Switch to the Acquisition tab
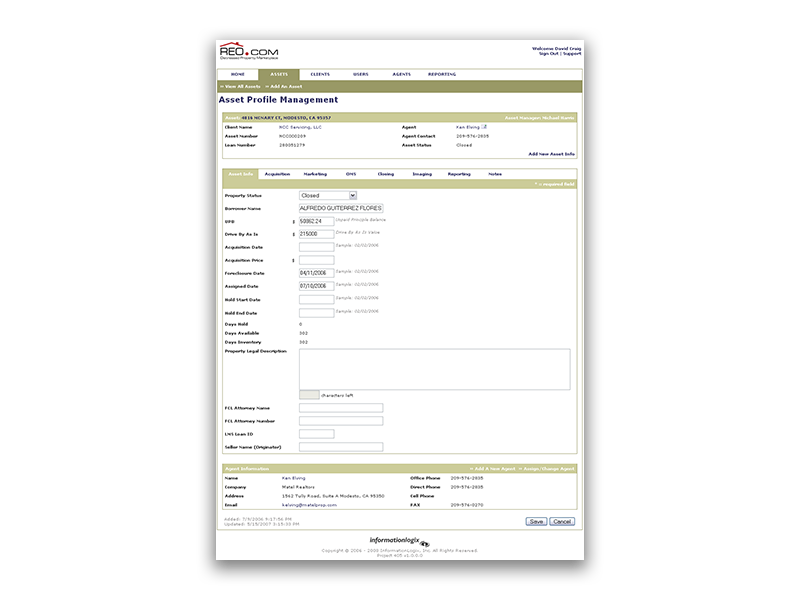Image resolution: width=800 pixels, height=600 pixels. [277, 174]
